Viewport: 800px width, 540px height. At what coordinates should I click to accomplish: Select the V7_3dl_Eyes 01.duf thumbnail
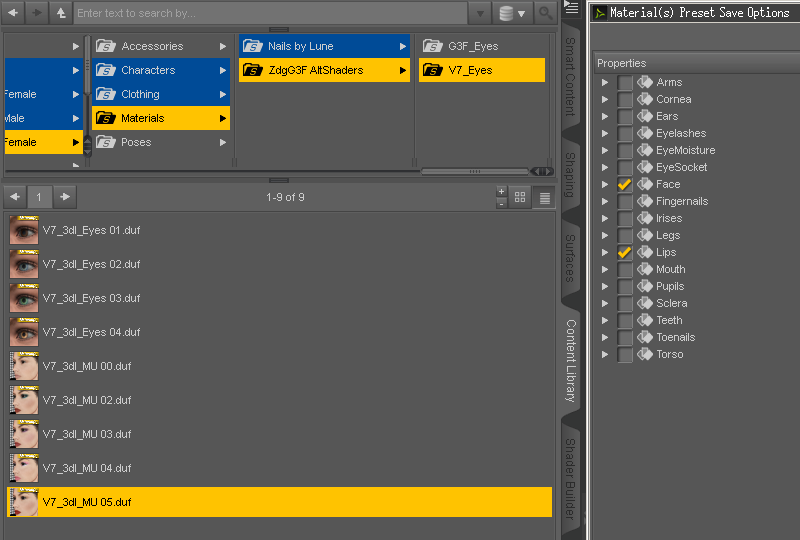(x=24, y=230)
